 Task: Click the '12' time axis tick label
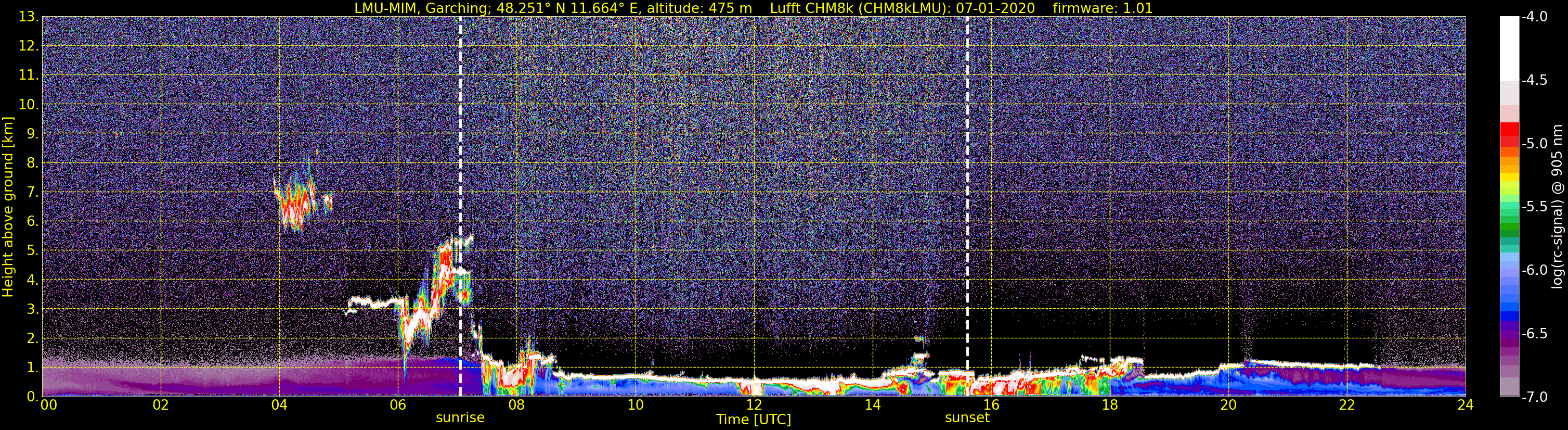click(754, 406)
